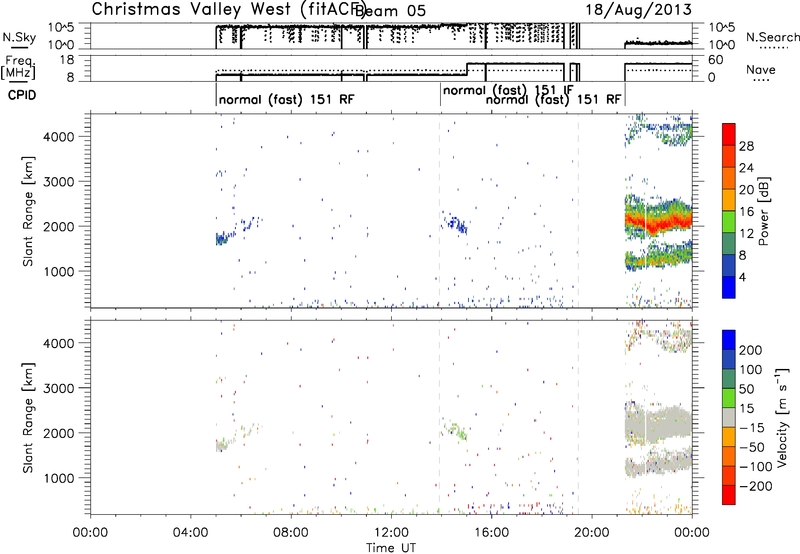800x554 pixels.
Task: Click the "18" frequency axis tick label
Action: (x=67, y=60)
